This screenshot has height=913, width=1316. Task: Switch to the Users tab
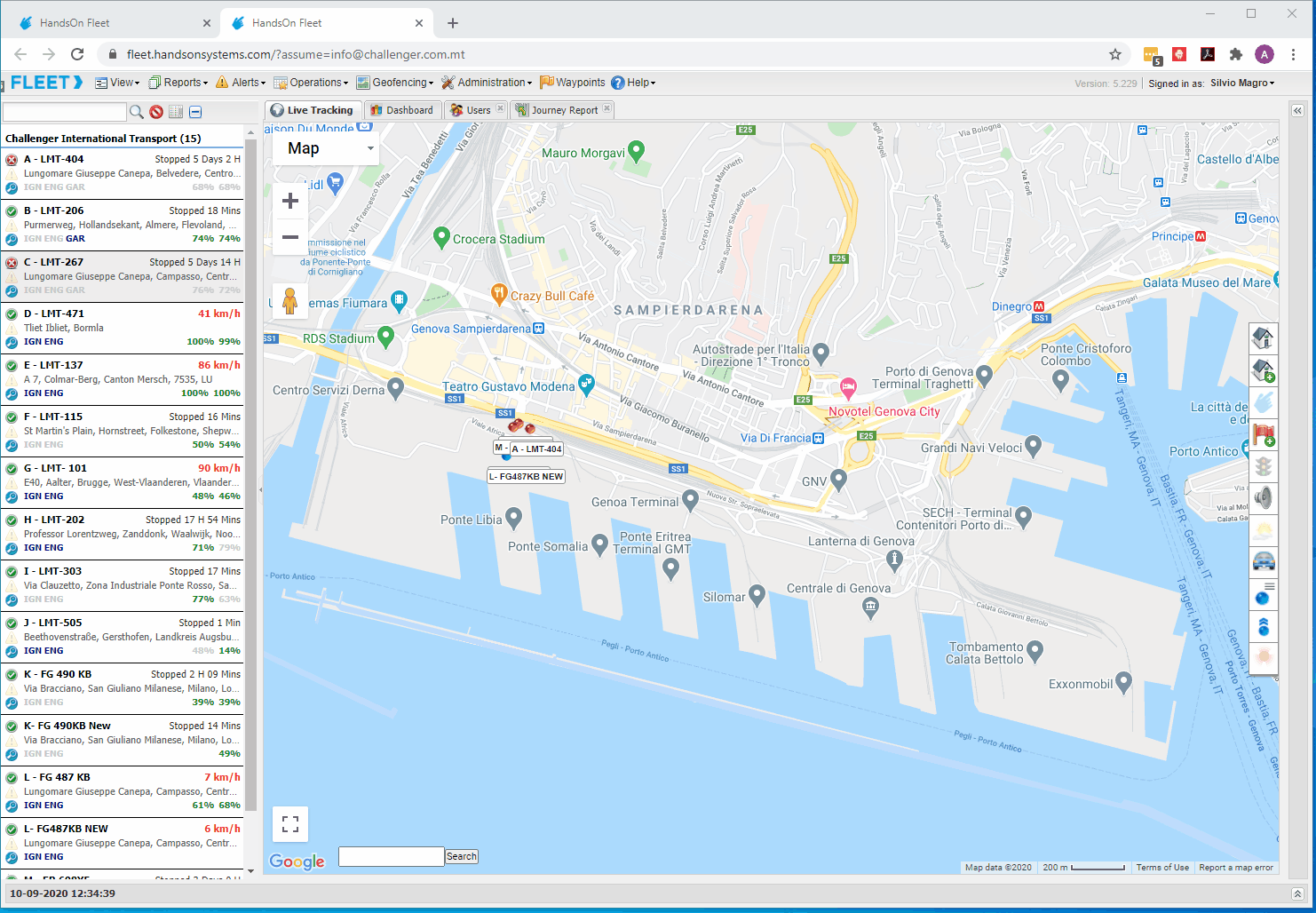[x=471, y=110]
